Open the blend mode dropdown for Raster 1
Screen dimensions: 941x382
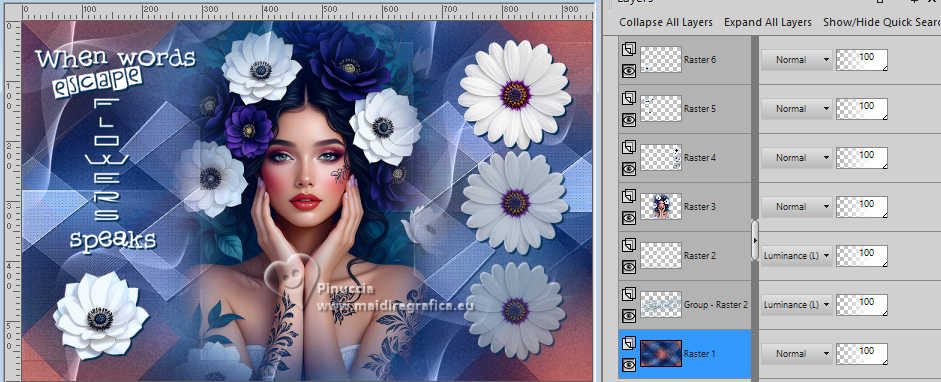[796, 354]
